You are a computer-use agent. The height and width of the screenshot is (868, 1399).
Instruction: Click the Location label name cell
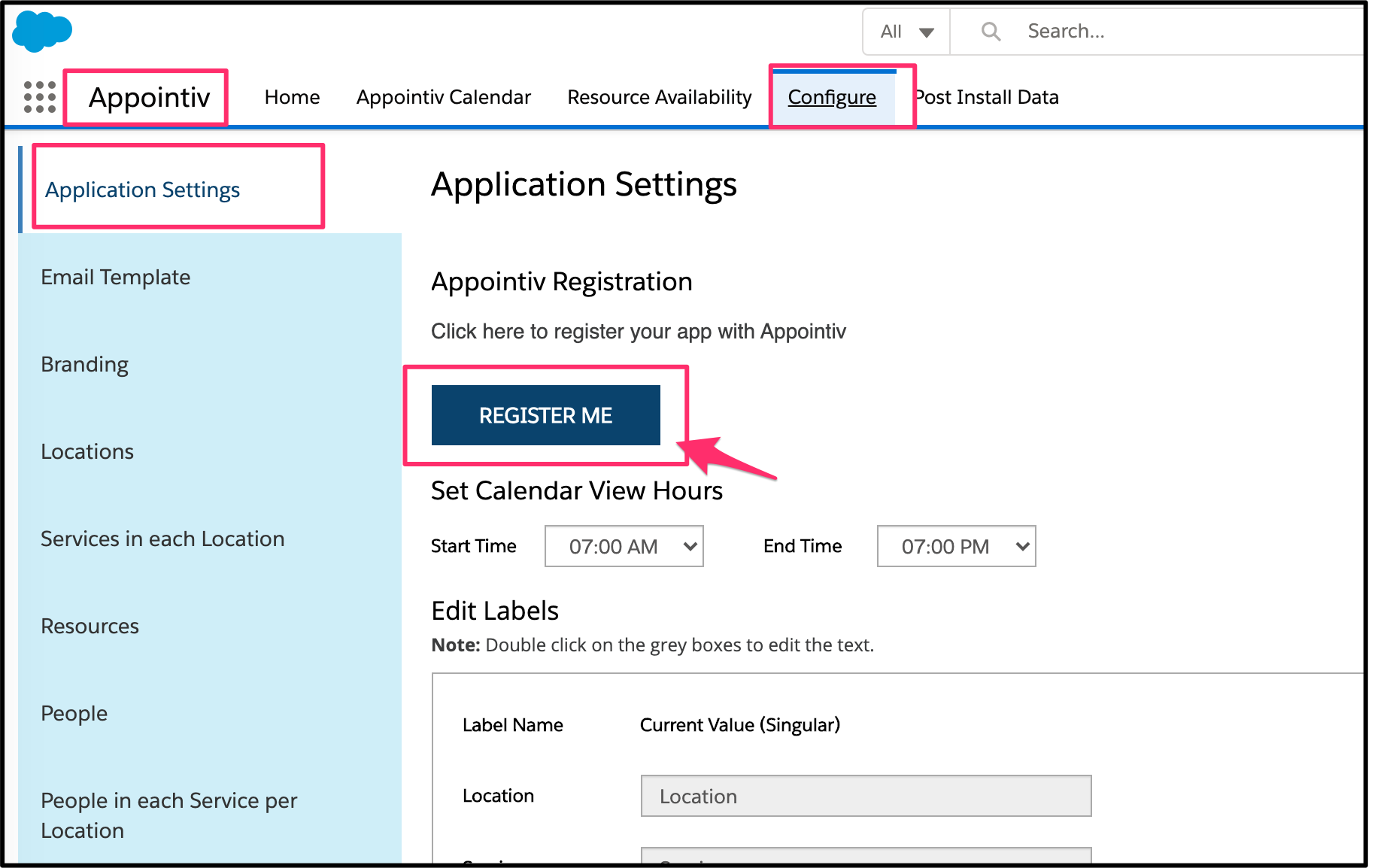tap(498, 796)
